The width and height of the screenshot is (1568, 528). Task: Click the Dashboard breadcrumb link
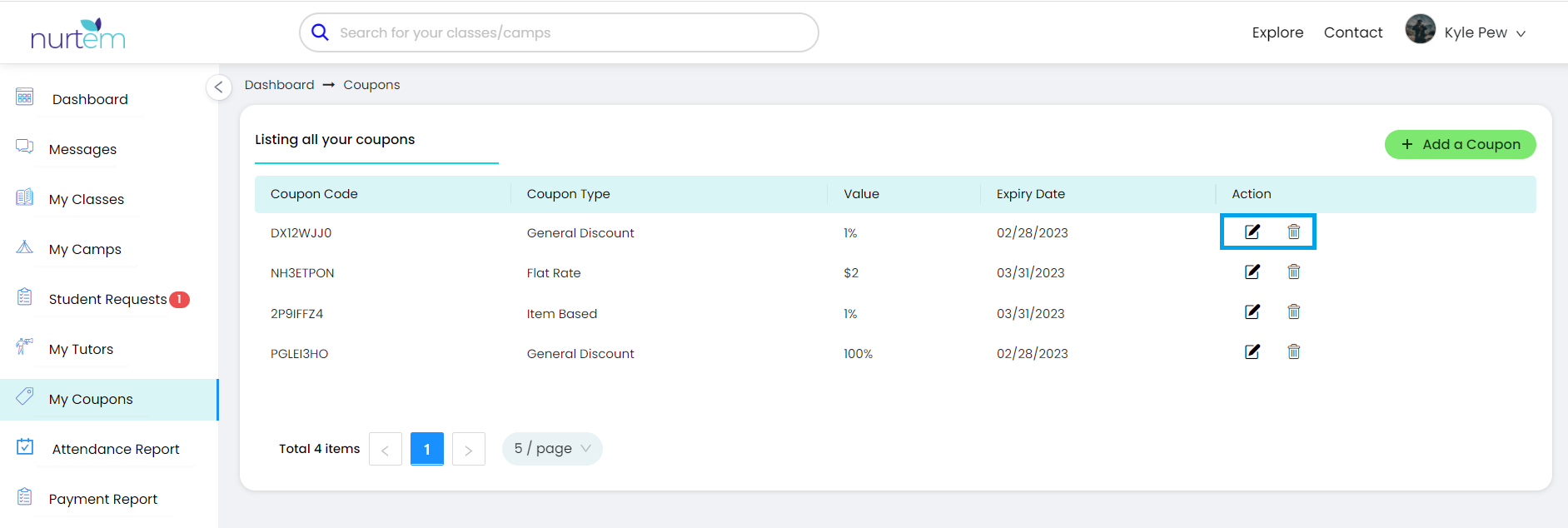[x=279, y=85]
